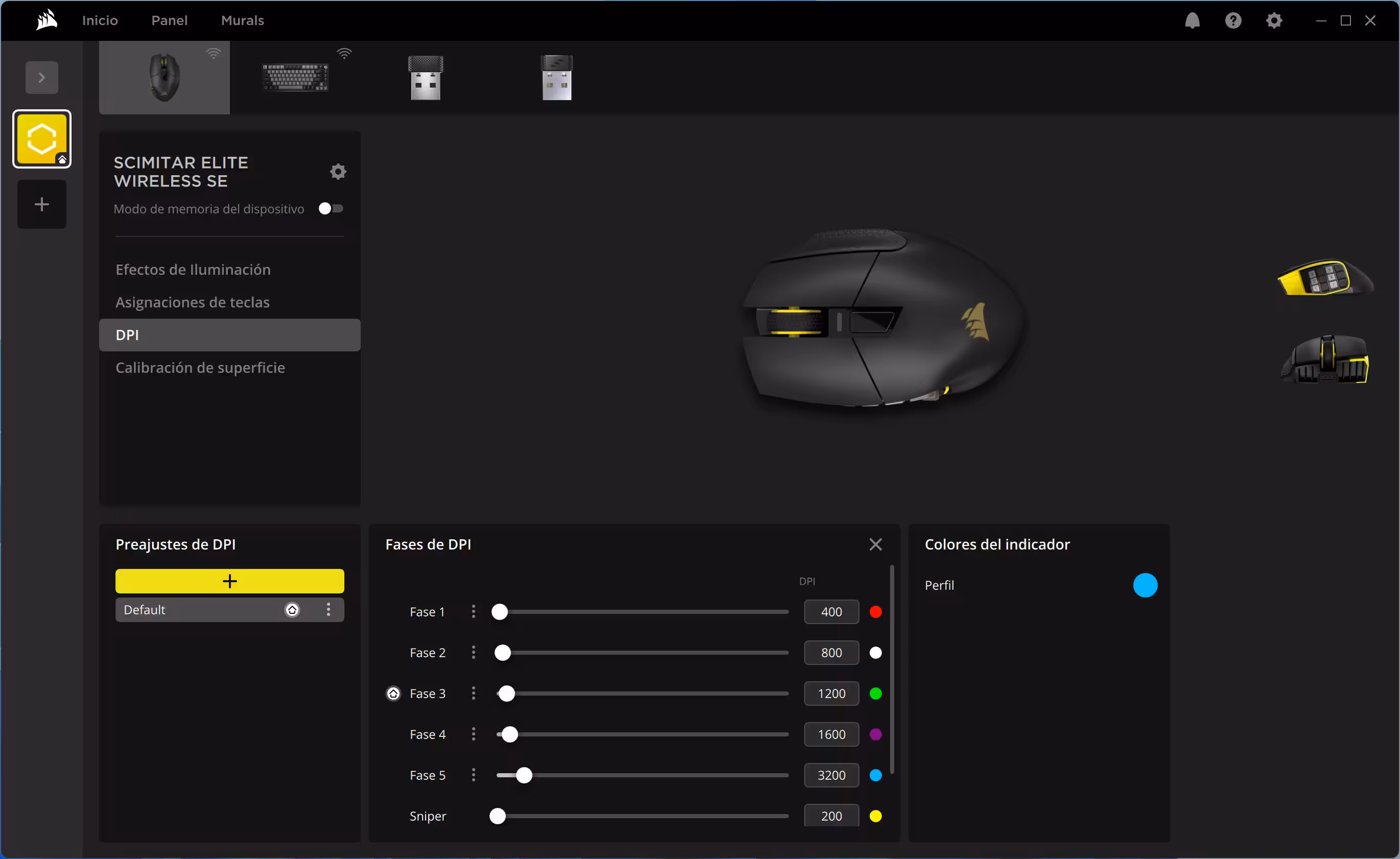Go to the Inicio tab
This screenshot has height=859, width=1400.
pyautogui.click(x=100, y=20)
